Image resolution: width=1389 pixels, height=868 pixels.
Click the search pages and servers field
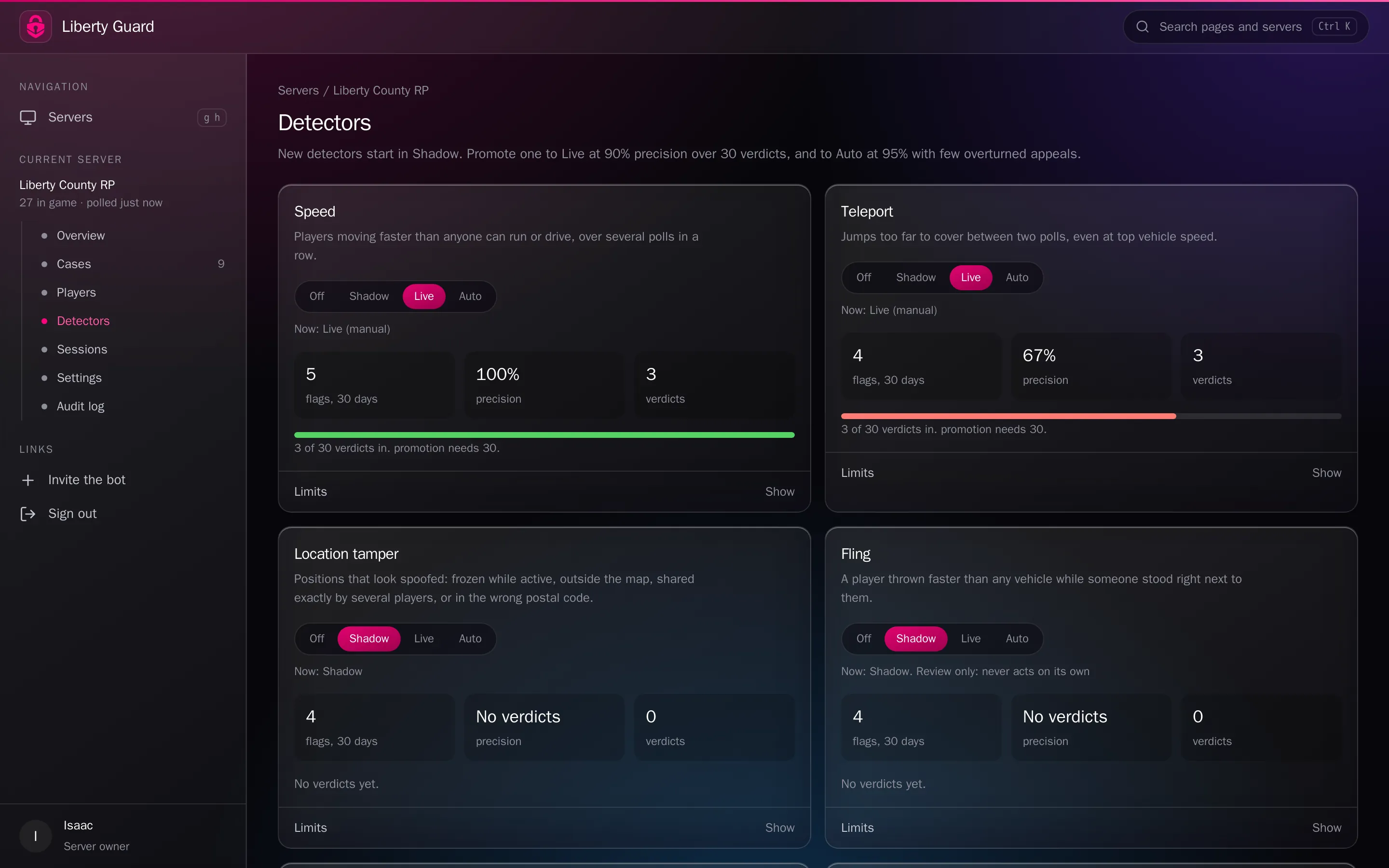click(x=1245, y=27)
